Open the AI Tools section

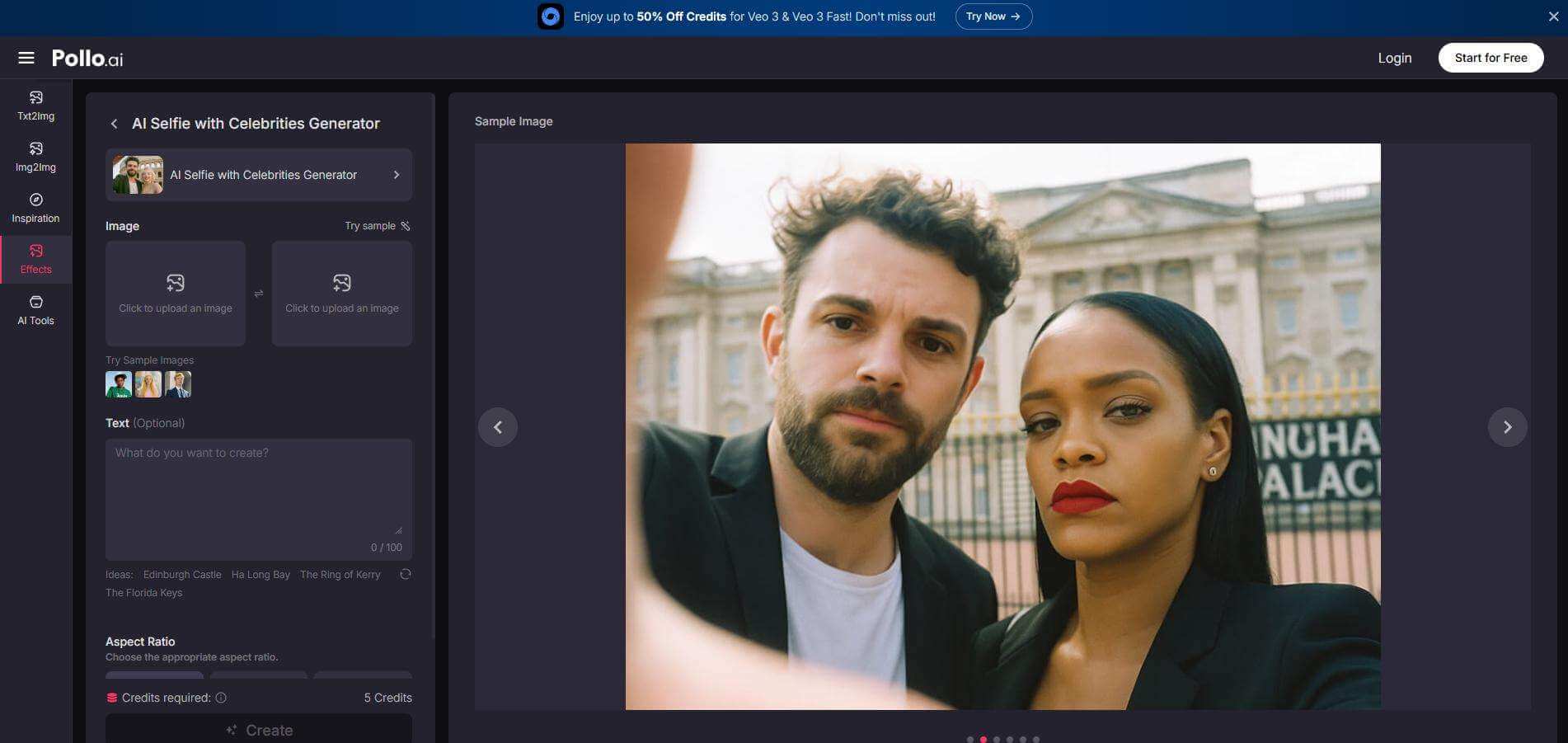pos(35,310)
